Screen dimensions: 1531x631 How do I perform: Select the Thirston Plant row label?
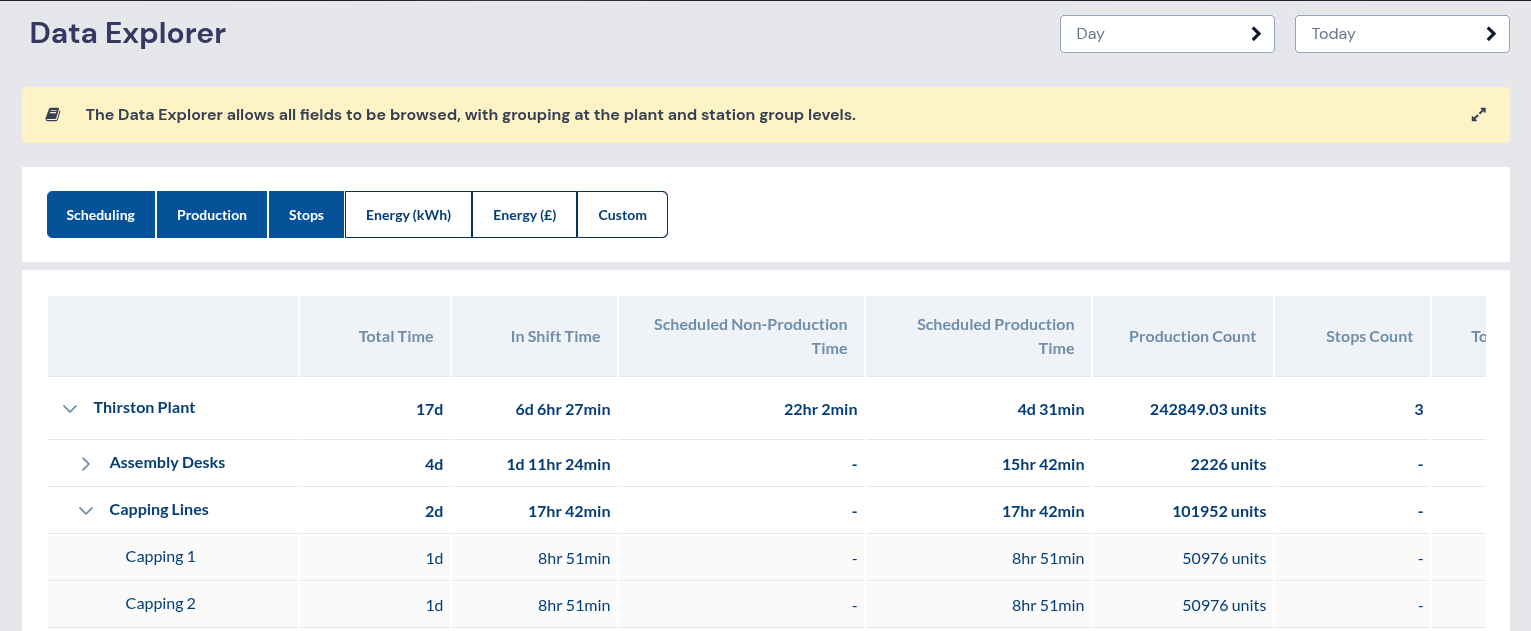coord(144,408)
